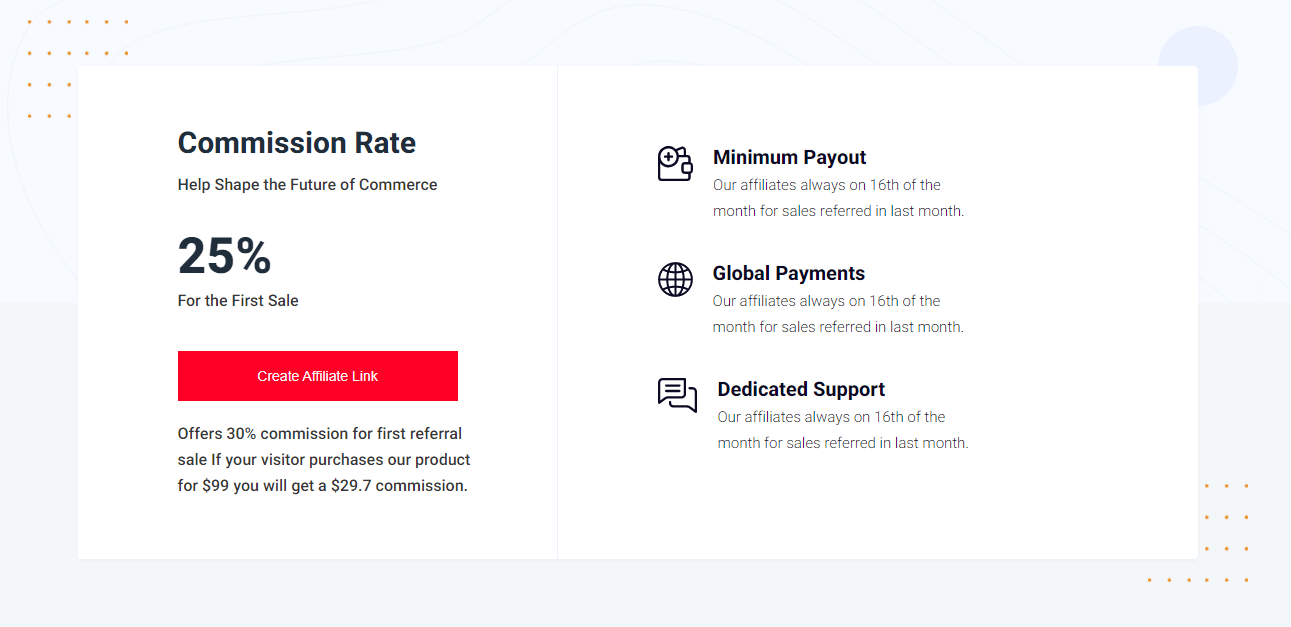Click the Global Payments globe icon
Image resolution: width=1291 pixels, height=627 pixels.
675,279
